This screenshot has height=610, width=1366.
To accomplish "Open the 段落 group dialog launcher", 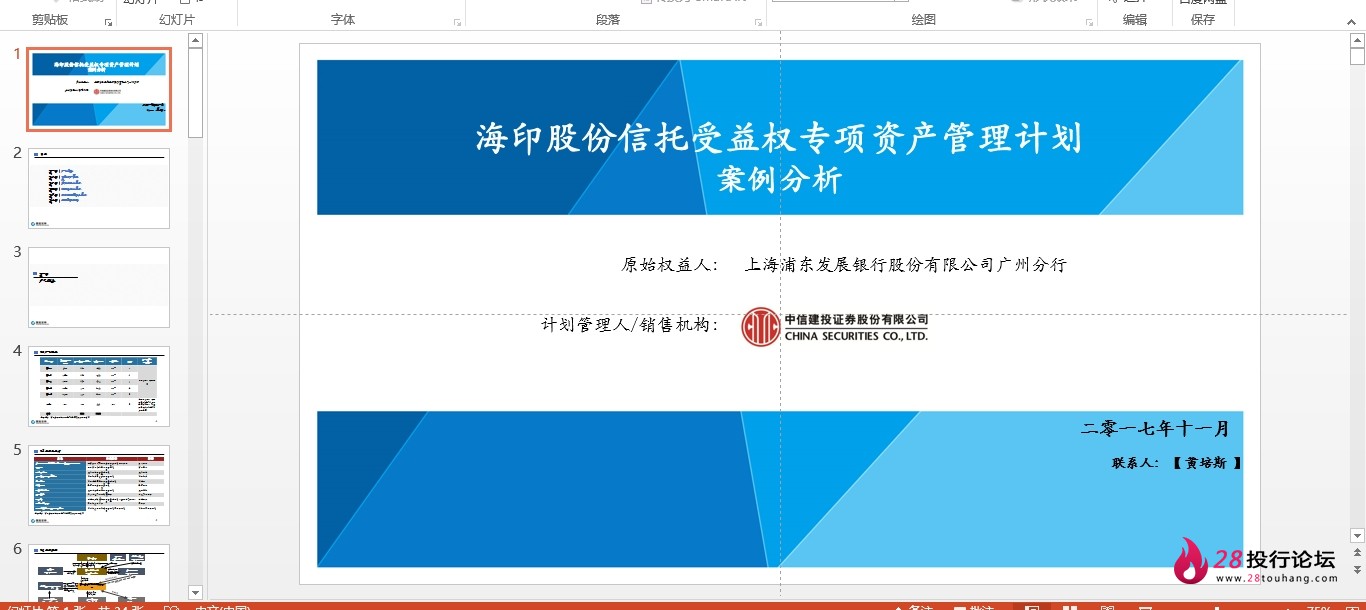I will coord(757,21).
